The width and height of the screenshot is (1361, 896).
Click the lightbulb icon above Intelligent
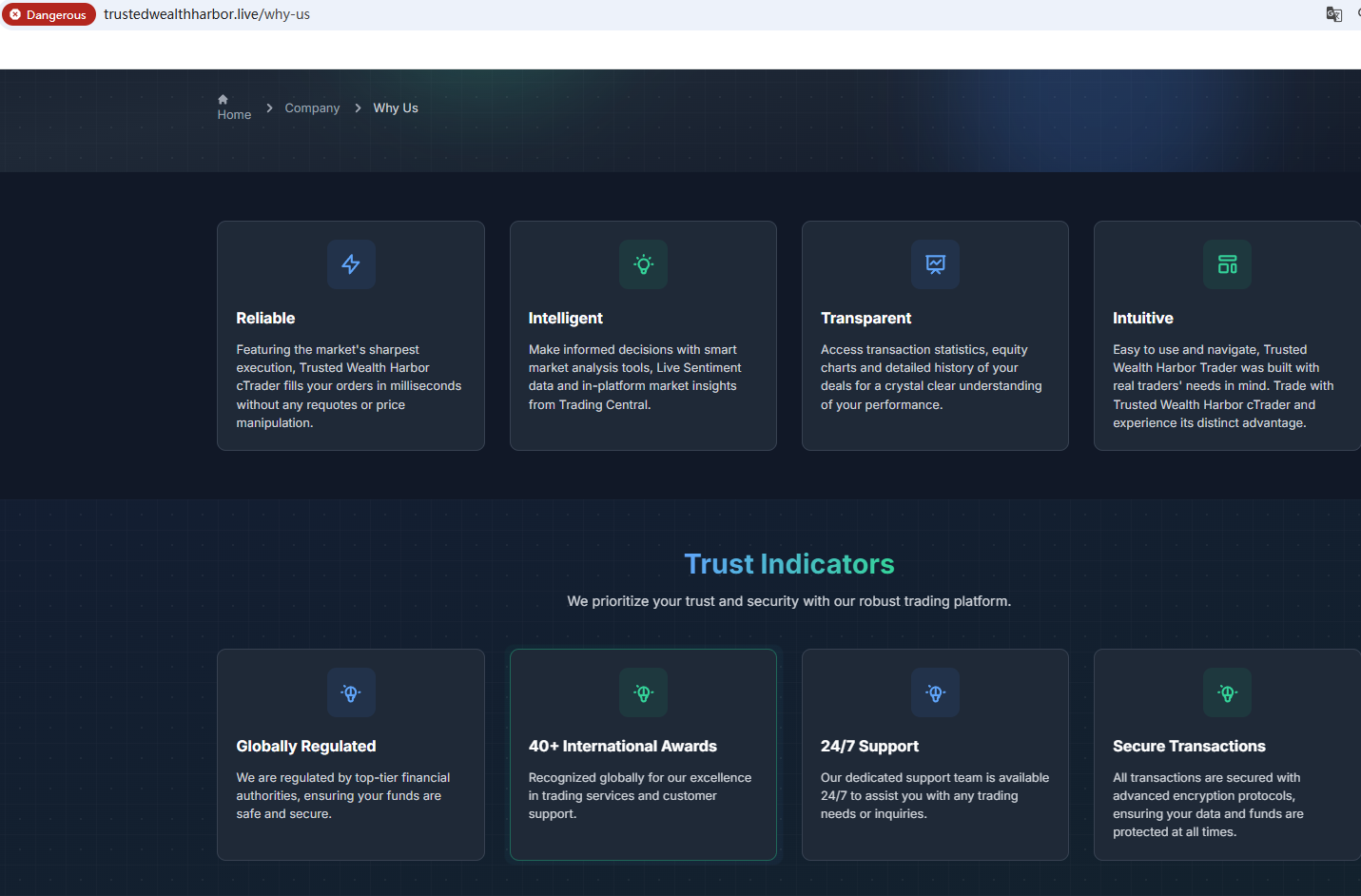643,264
